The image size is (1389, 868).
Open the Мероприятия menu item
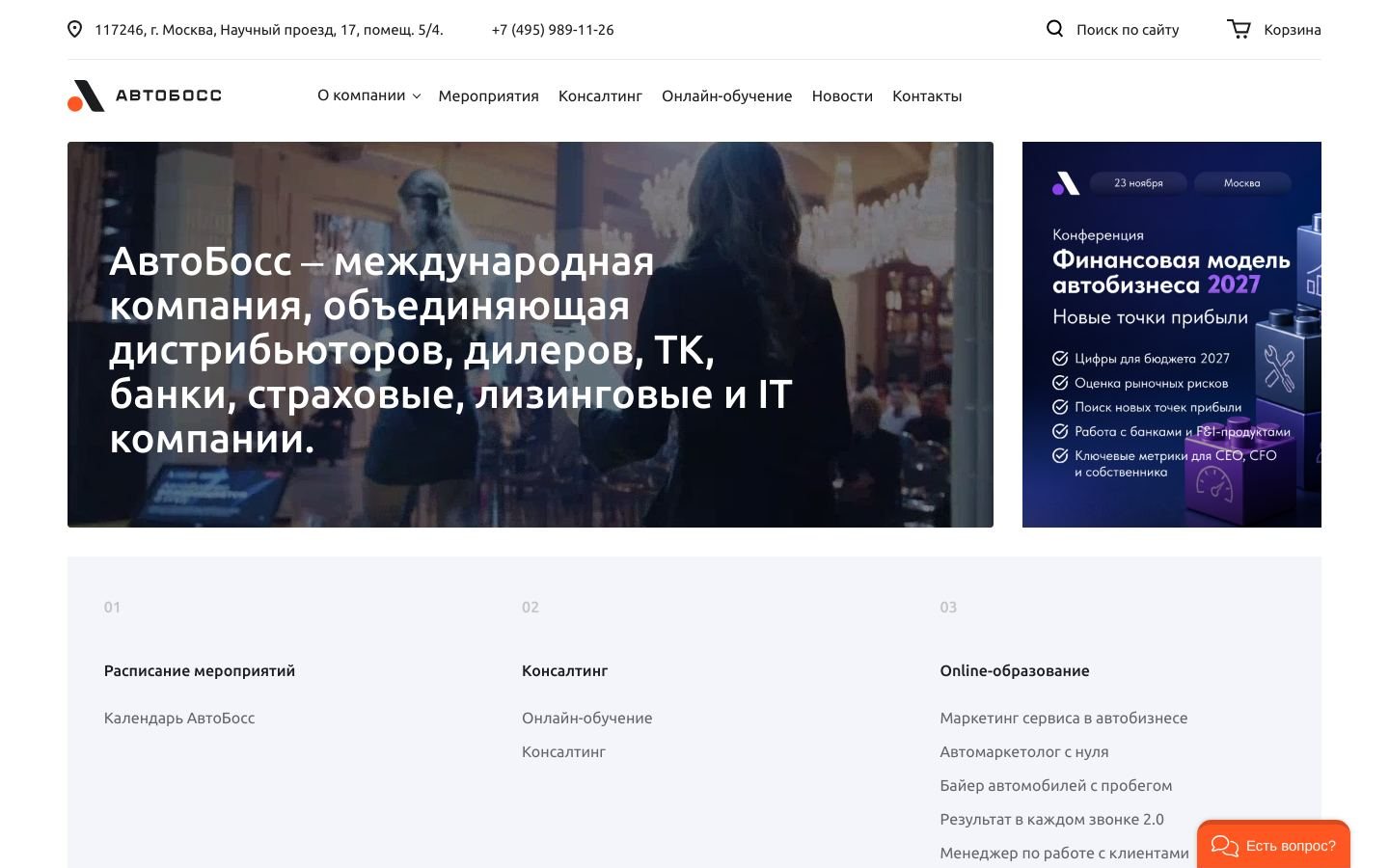[x=488, y=95]
